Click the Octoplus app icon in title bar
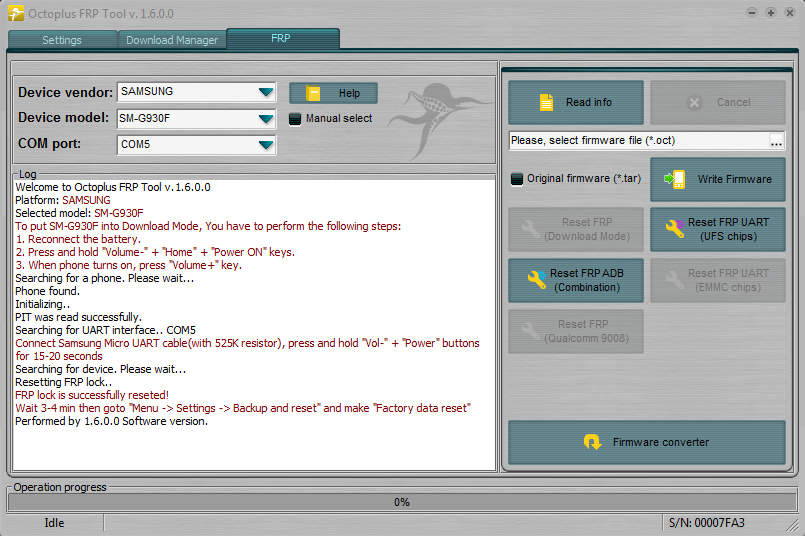Image resolution: width=805 pixels, height=536 pixels. [x=15, y=13]
